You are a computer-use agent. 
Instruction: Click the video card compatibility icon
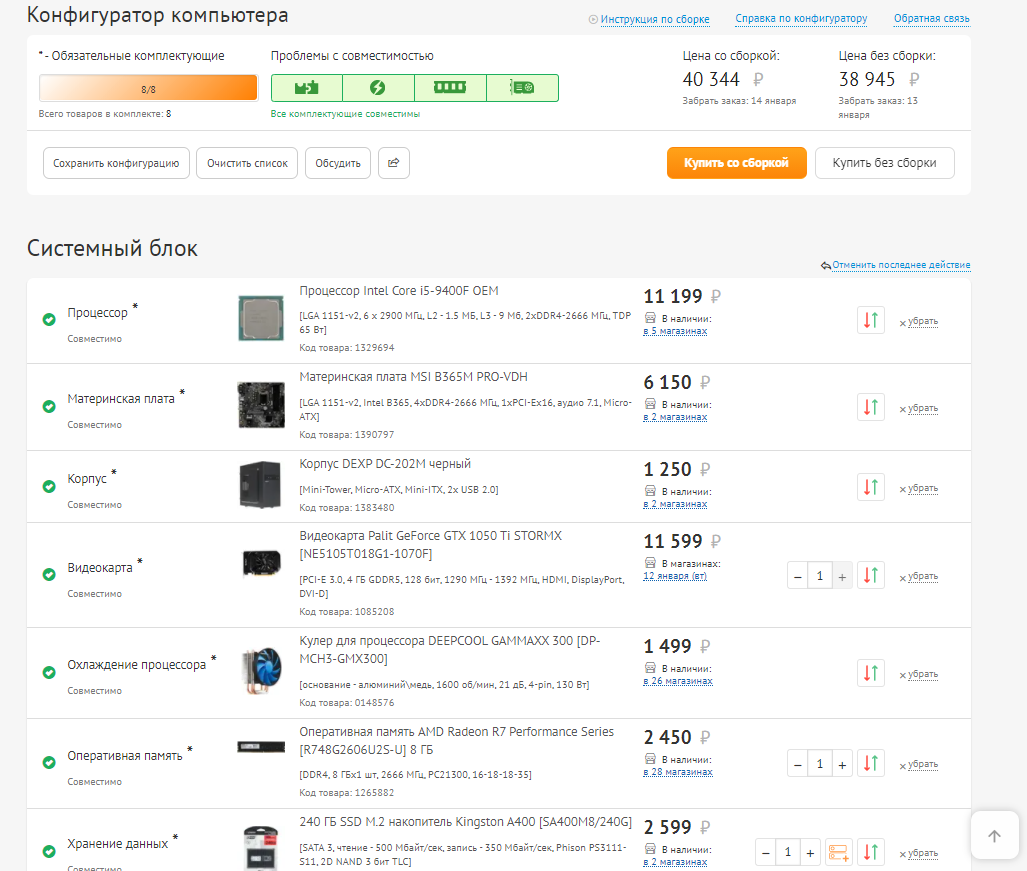522,88
